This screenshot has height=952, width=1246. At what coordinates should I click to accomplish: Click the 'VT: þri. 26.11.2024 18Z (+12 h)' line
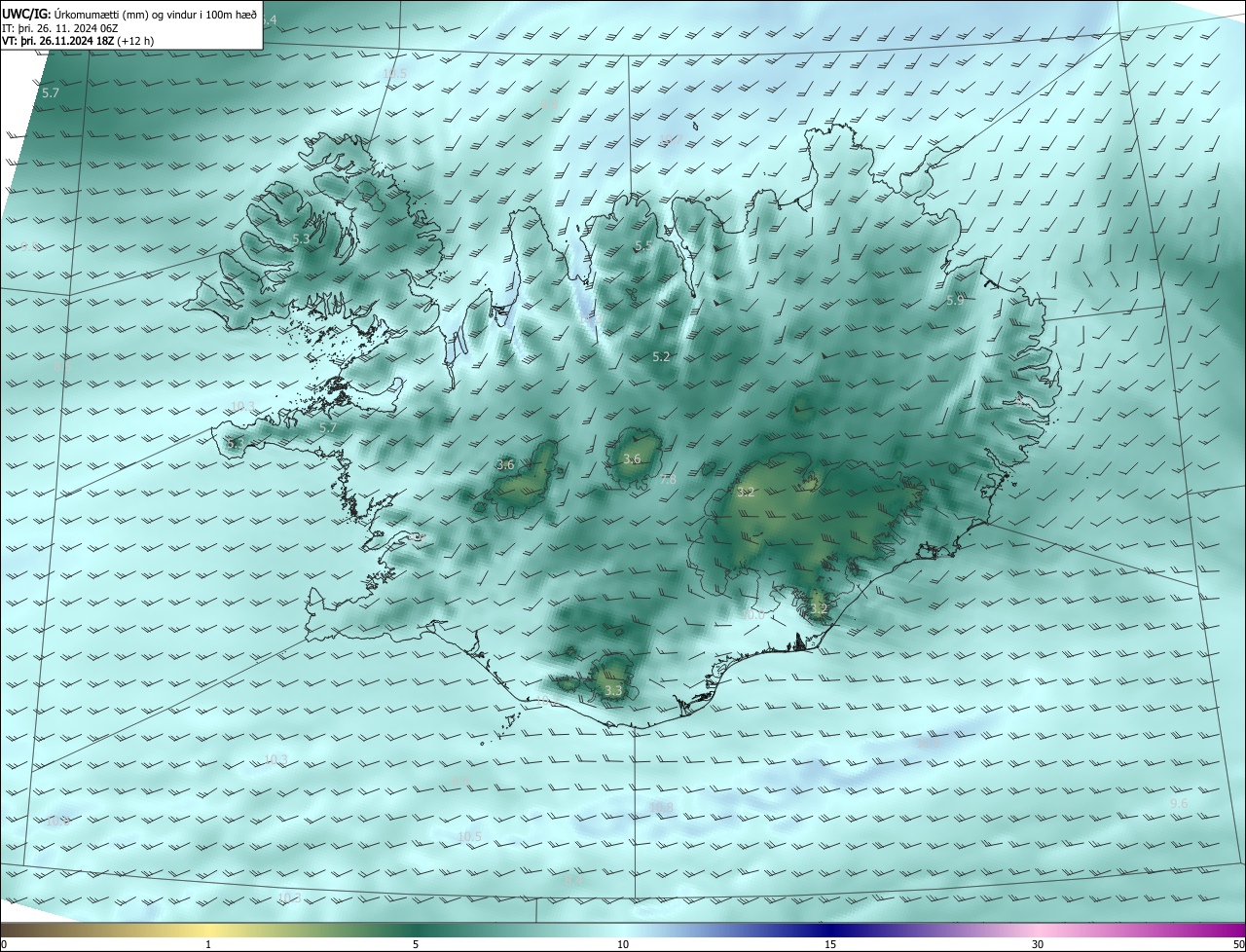(78, 41)
